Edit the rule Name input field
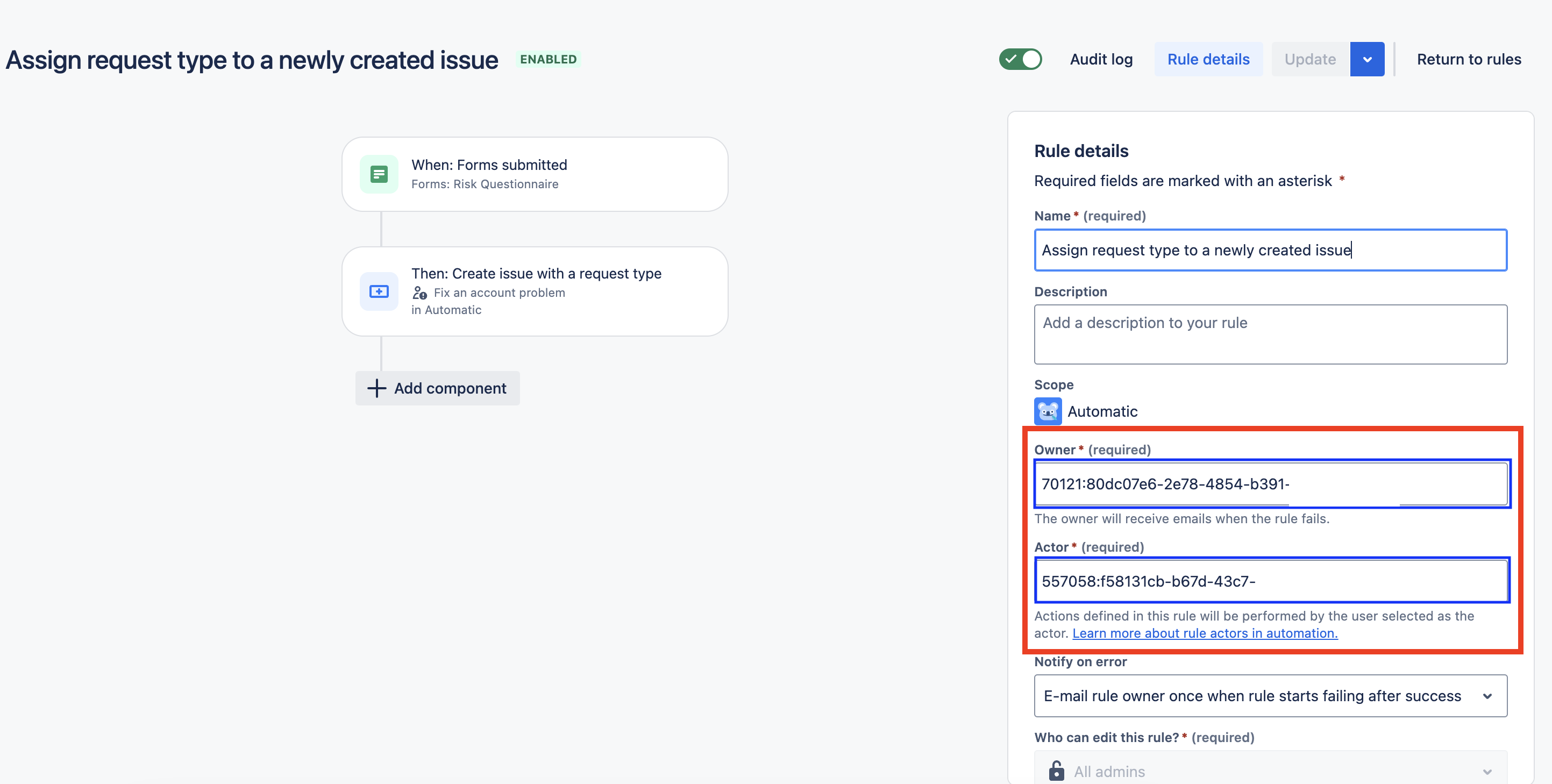Viewport: 1552px width, 784px height. click(1270, 250)
